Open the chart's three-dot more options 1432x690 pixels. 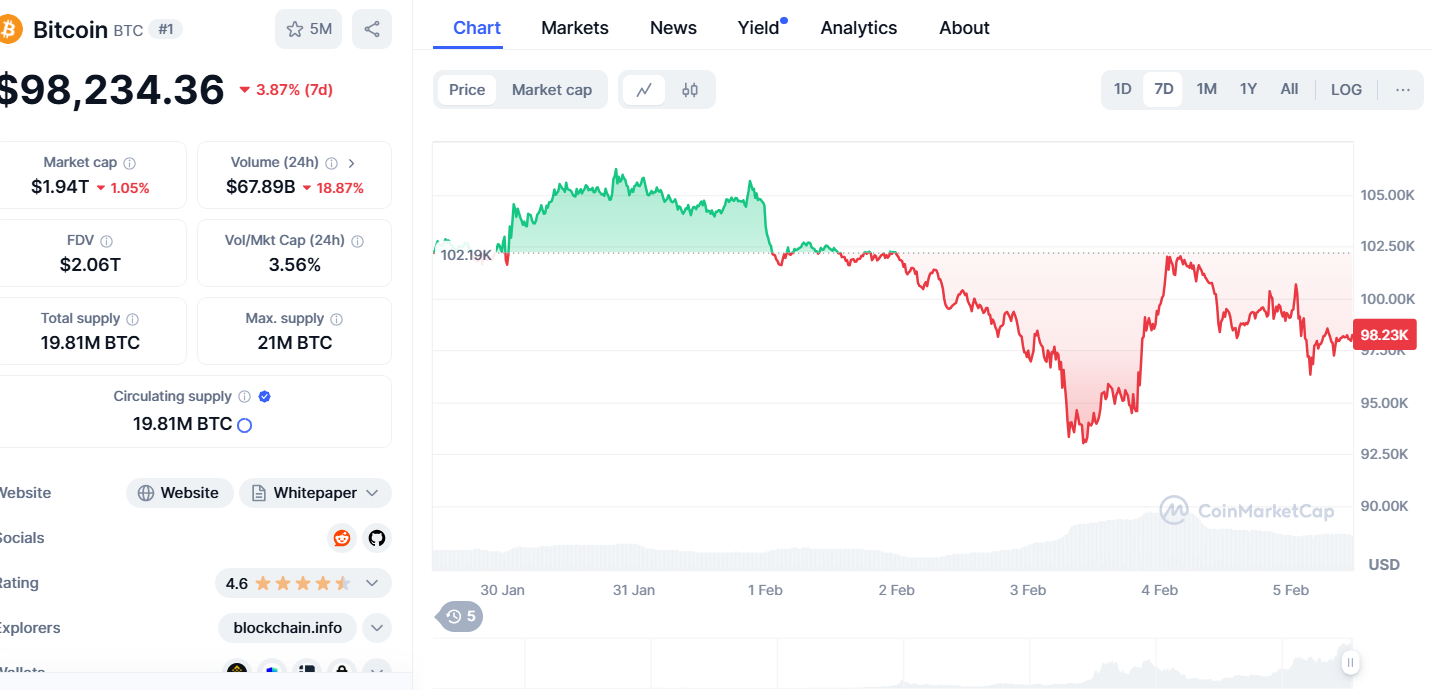click(x=1403, y=90)
